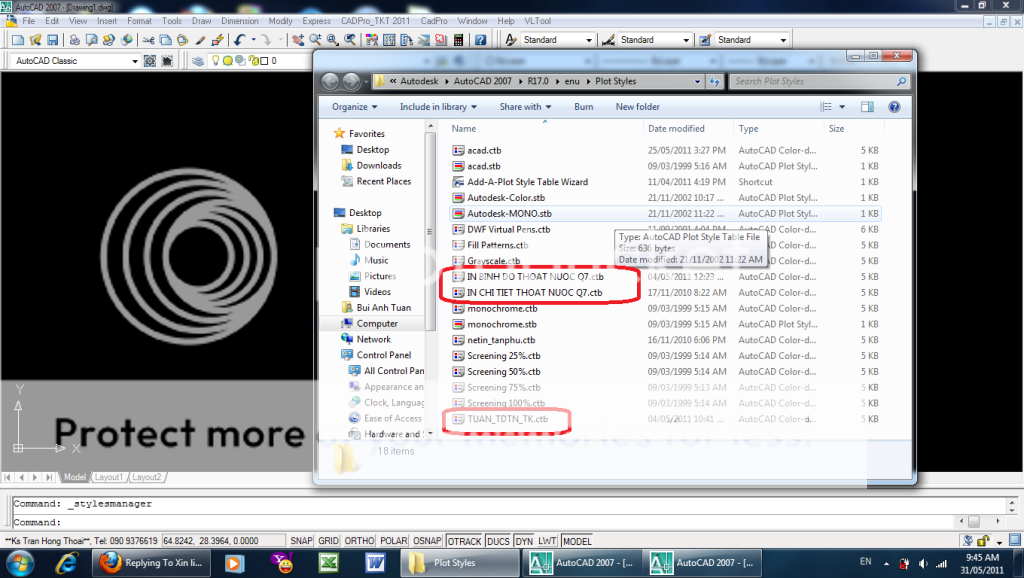
Task: Click the MODEL button in status bar
Action: click(577, 541)
